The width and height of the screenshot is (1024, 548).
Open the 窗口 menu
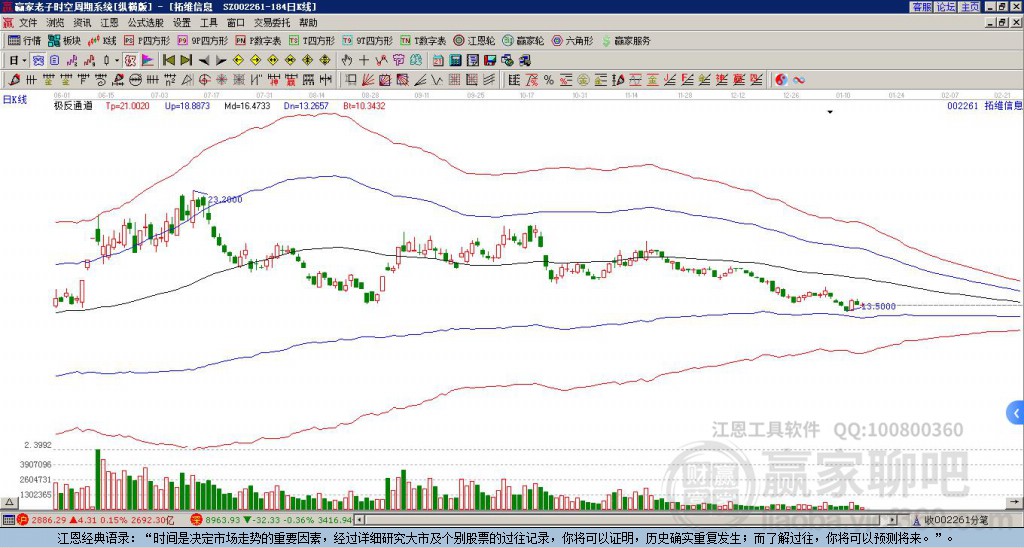point(236,23)
